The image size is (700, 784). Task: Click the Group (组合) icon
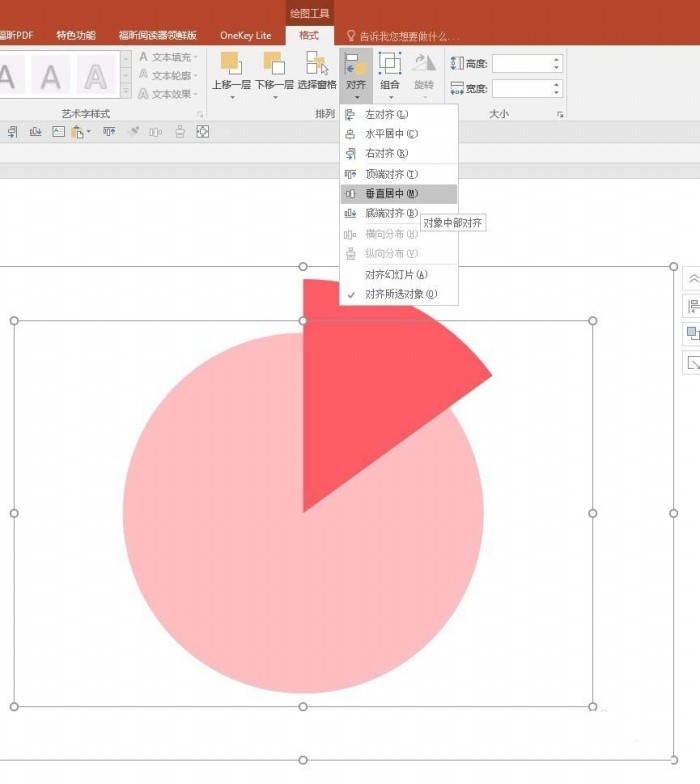point(390,64)
